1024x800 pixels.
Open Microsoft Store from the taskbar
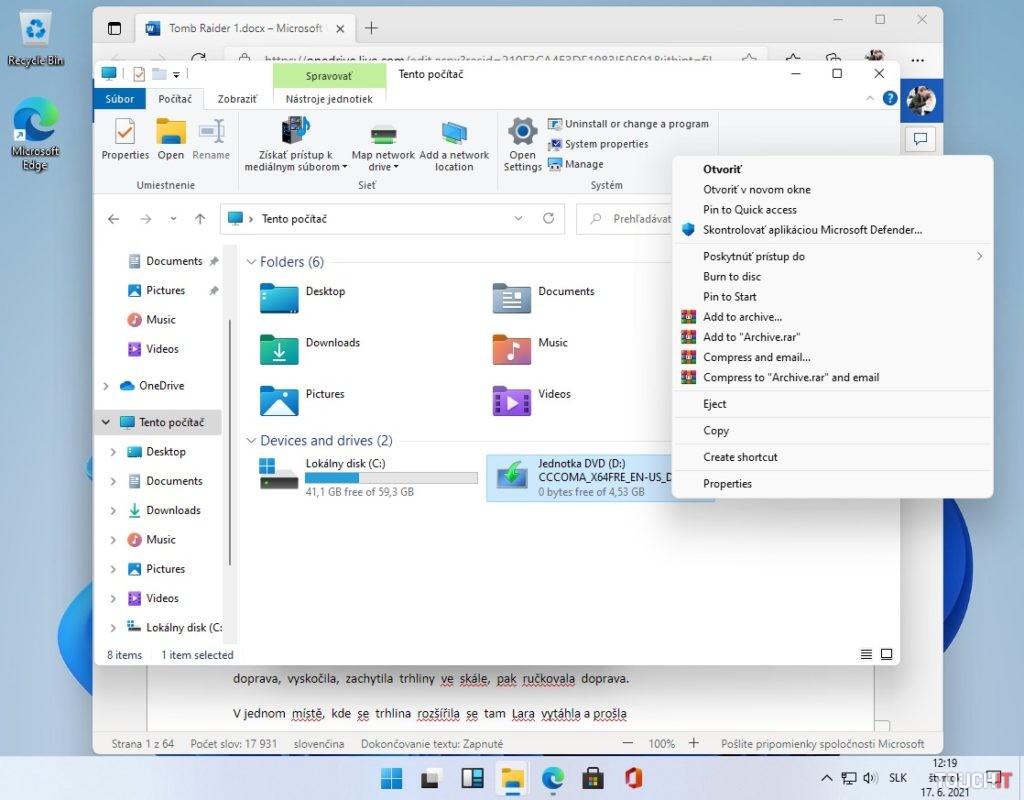tap(594, 778)
